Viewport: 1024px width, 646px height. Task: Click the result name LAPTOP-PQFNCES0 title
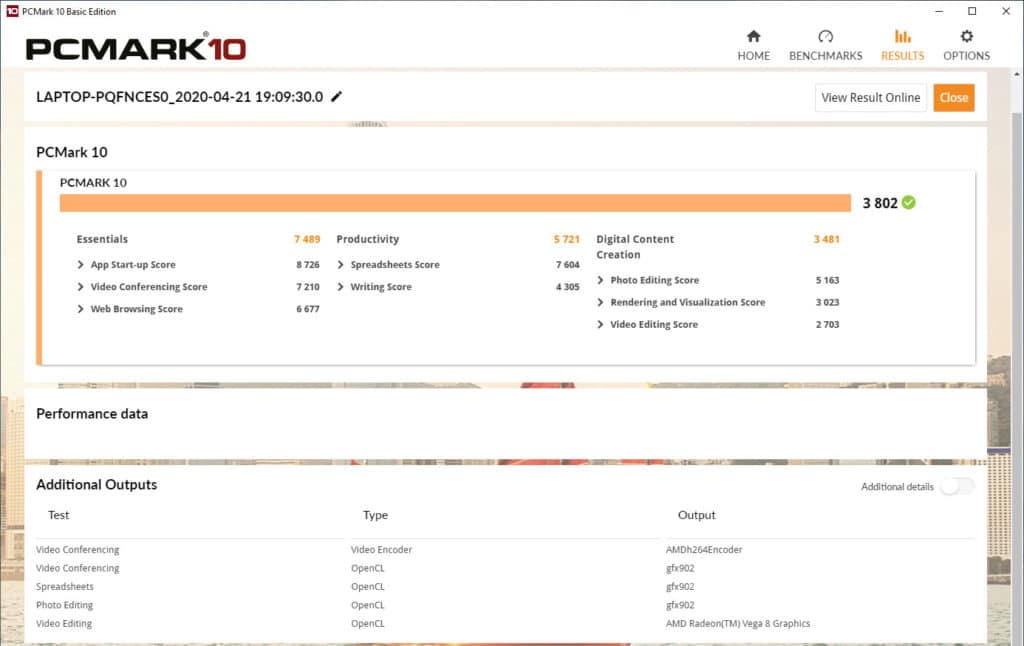coord(180,97)
